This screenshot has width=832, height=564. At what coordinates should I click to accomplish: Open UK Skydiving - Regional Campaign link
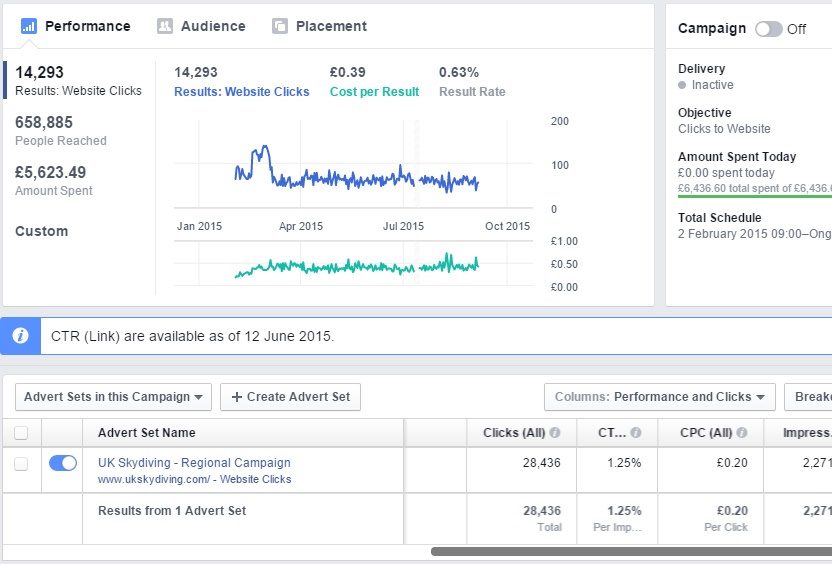click(194, 463)
